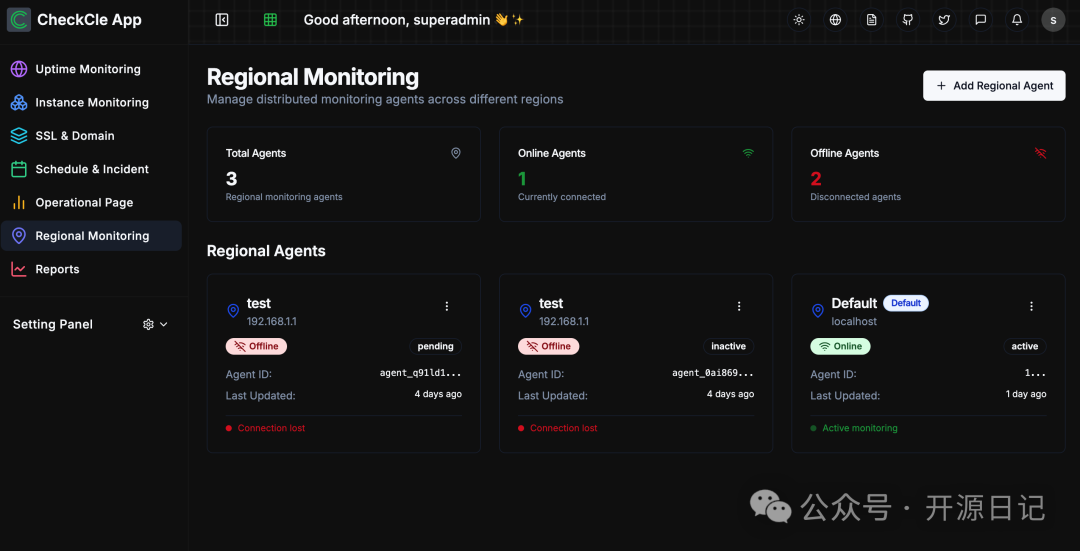
Task: Click location pin icon of Default agent
Action: click(818, 311)
